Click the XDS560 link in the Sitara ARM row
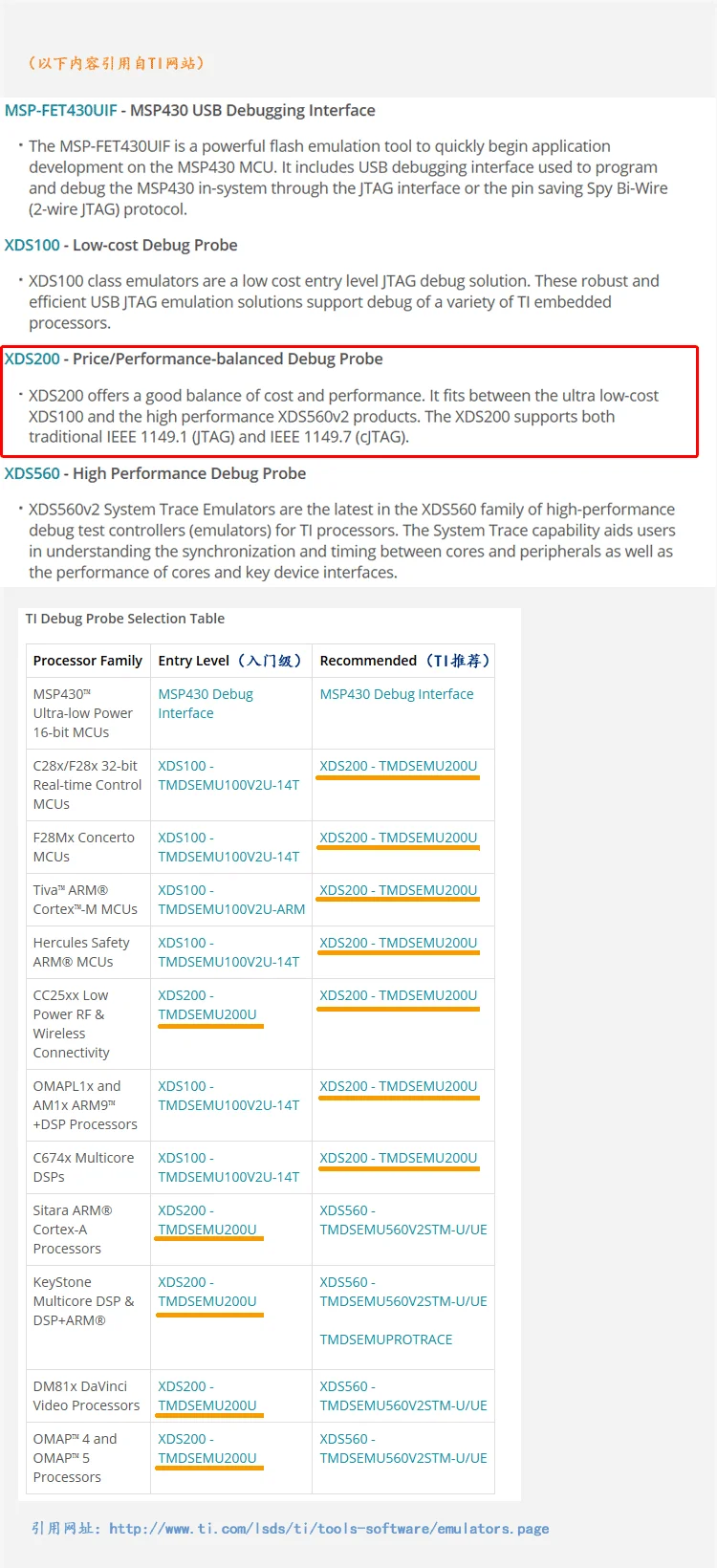 pyautogui.click(x=403, y=1220)
